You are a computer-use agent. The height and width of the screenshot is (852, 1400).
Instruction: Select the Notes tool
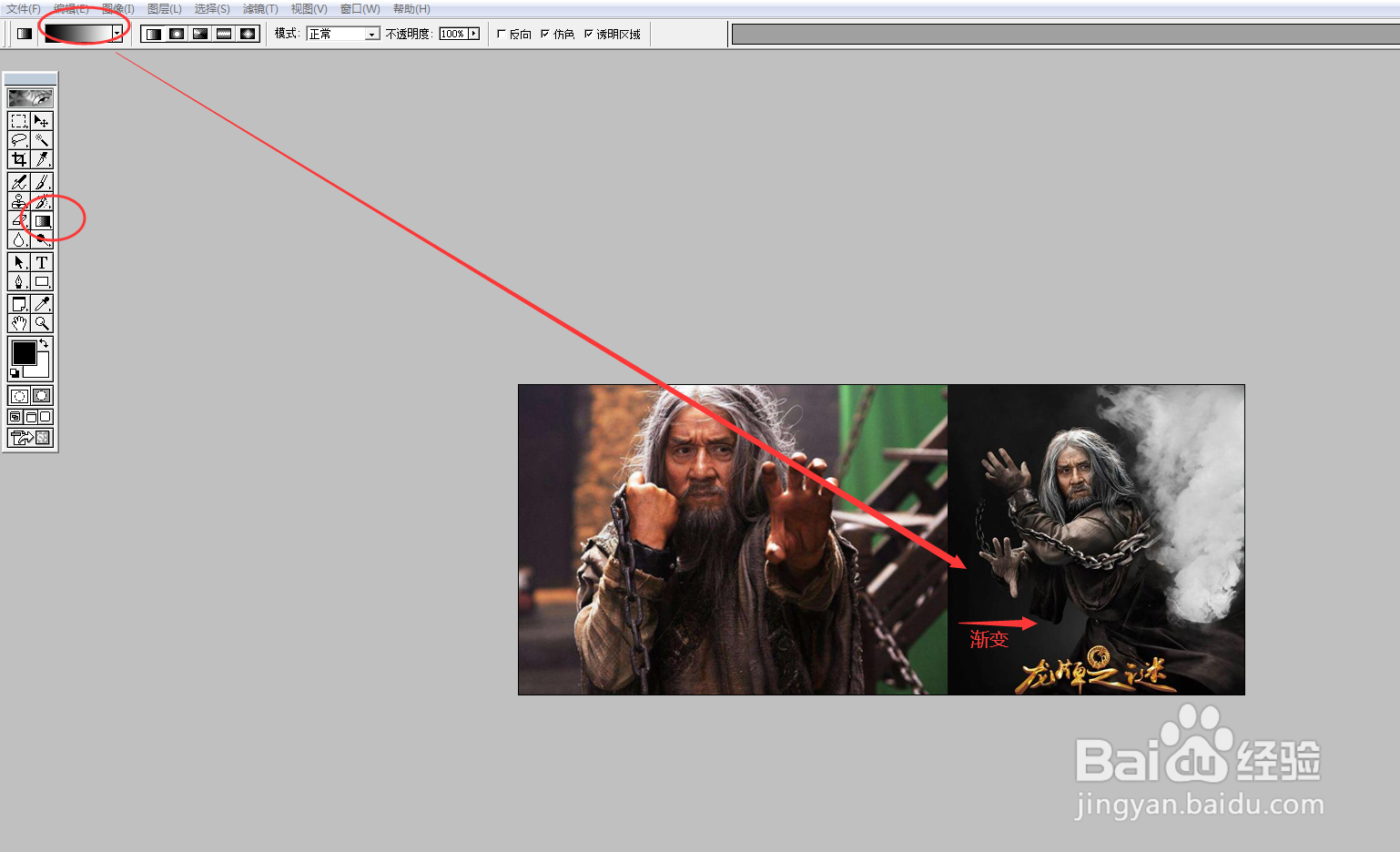coord(19,305)
